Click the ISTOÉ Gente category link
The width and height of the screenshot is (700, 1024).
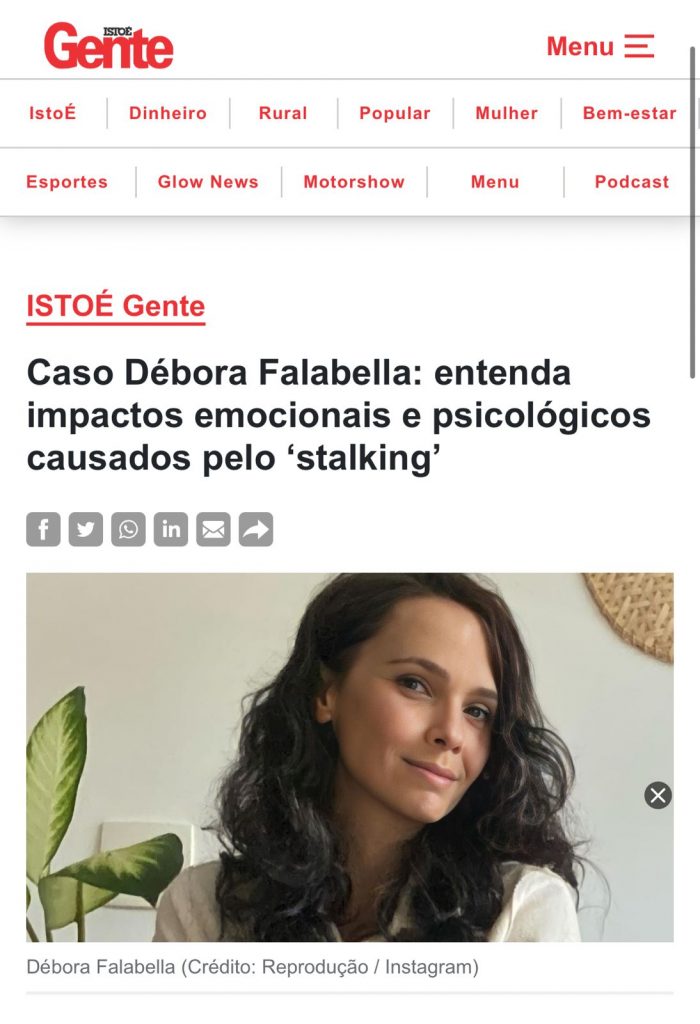116,306
